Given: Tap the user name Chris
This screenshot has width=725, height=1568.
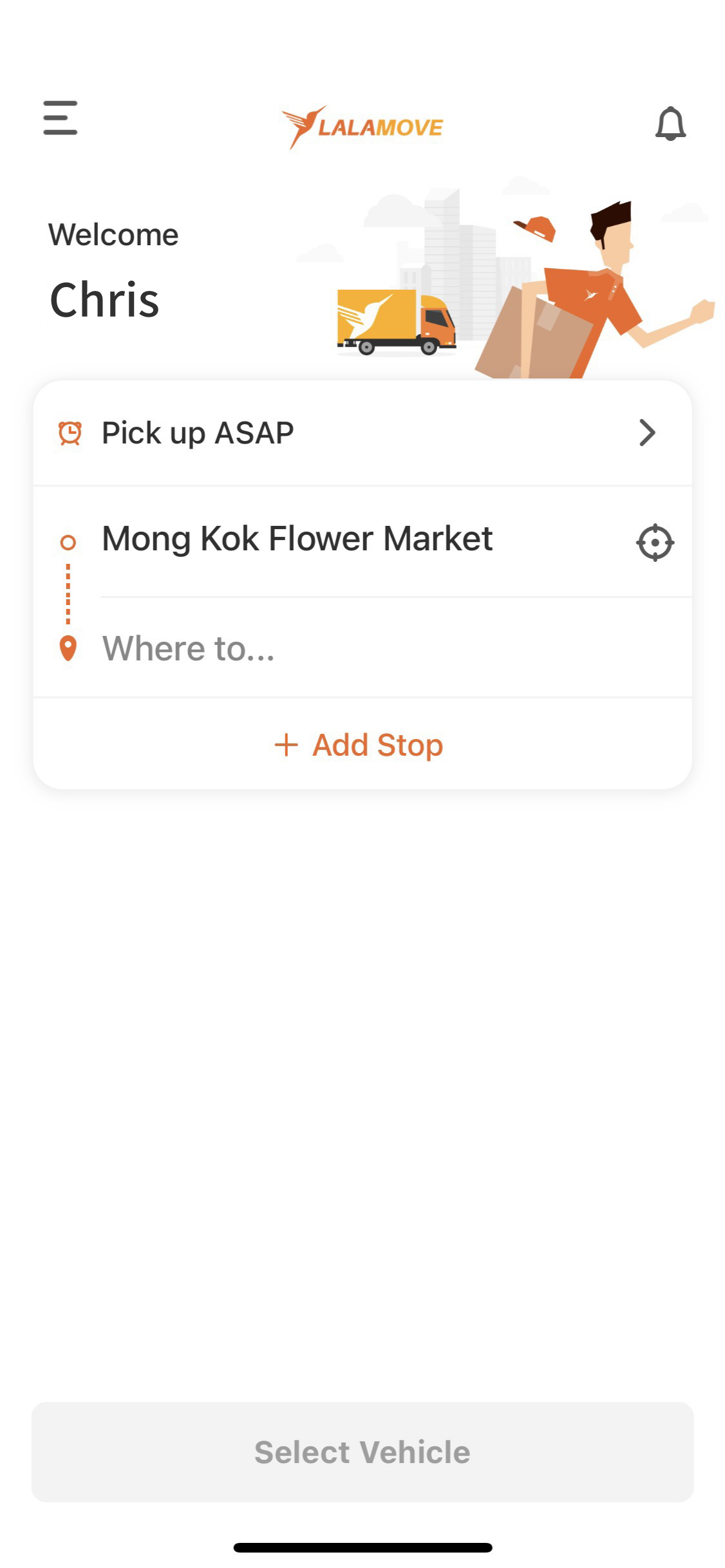Looking at the screenshot, I should tap(105, 301).
